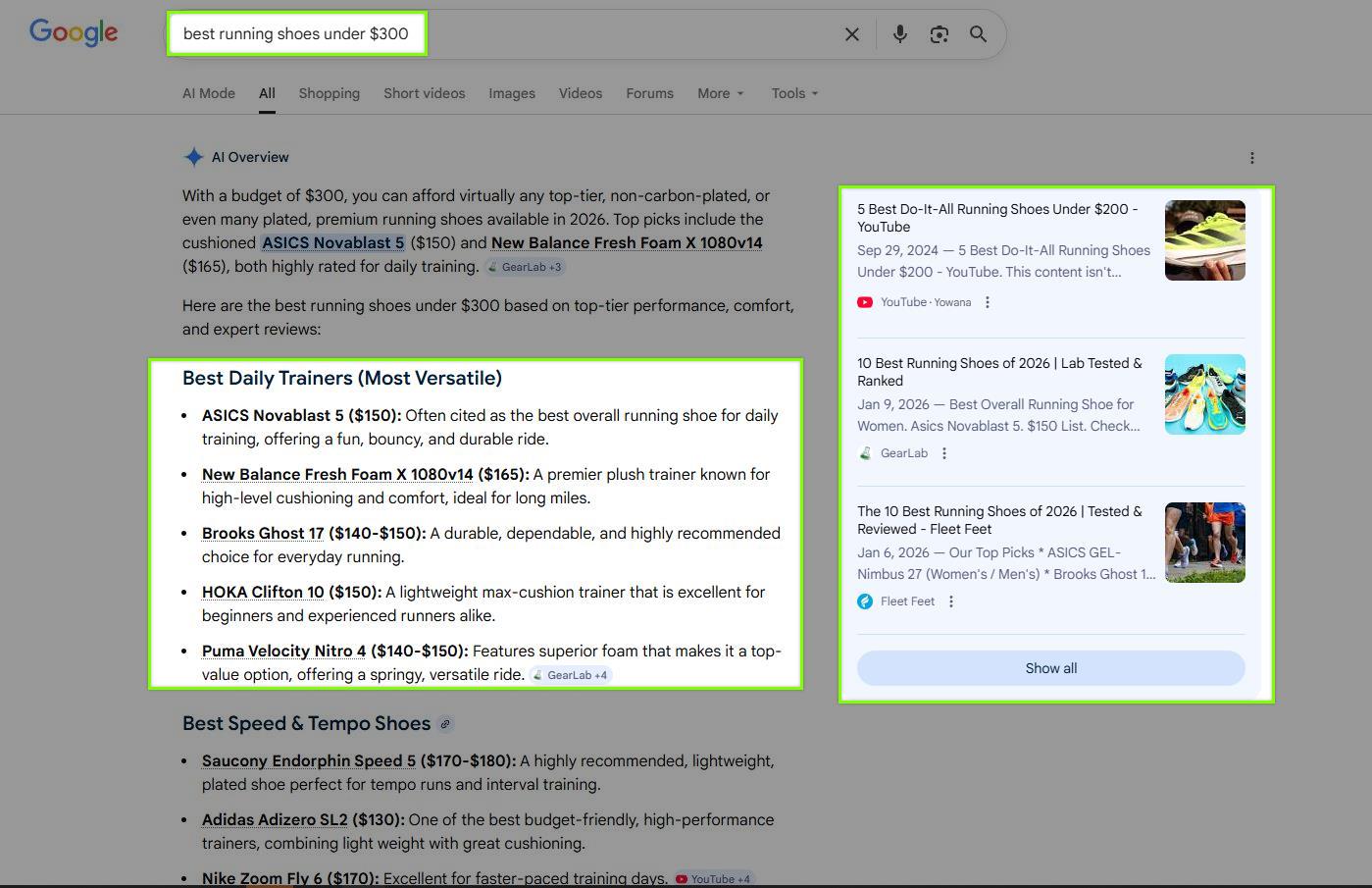Clear the search box with the X icon
Image resolution: width=1372 pixels, height=888 pixels.
tap(852, 34)
